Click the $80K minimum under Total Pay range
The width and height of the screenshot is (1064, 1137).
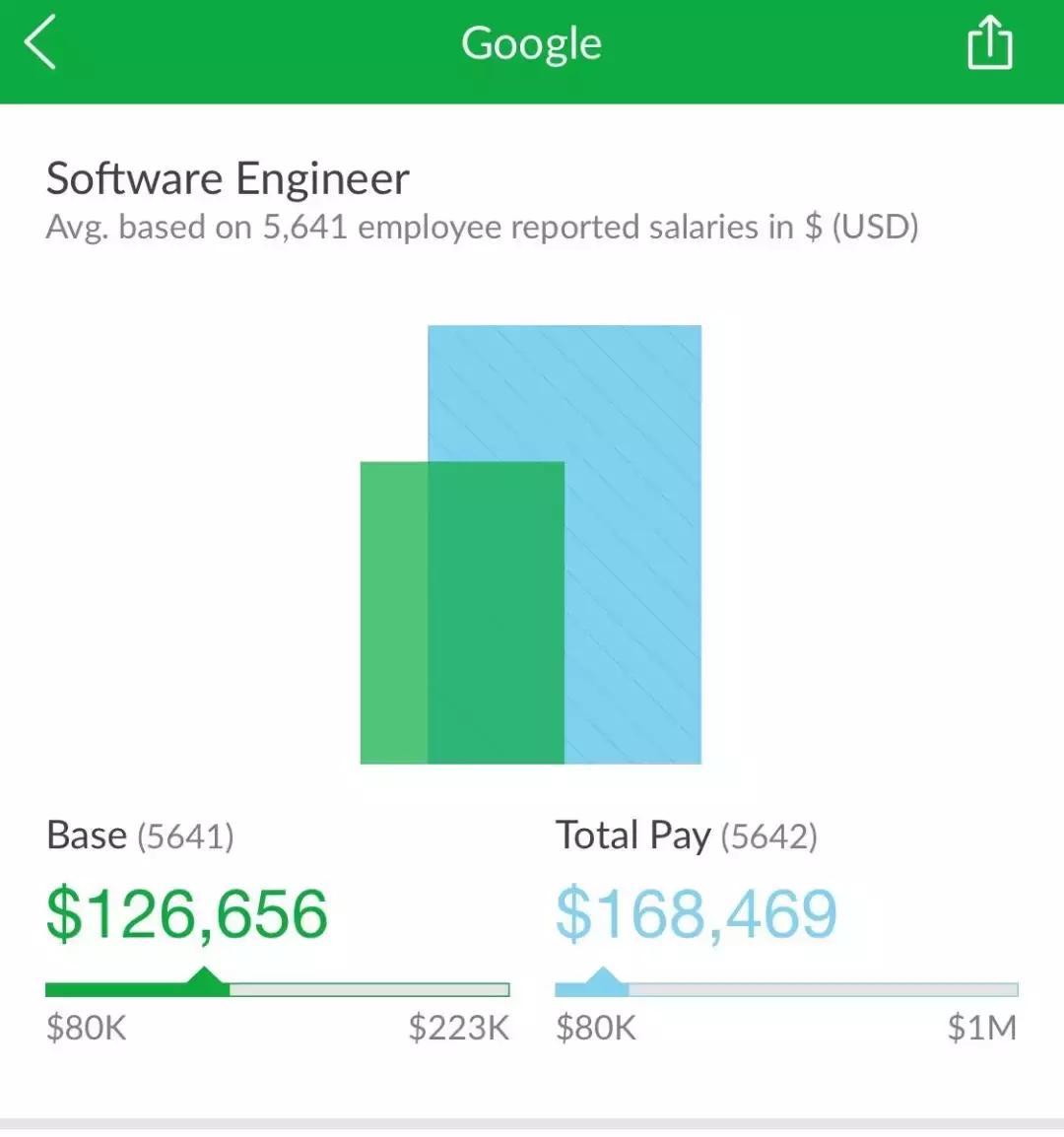coord(596,1029)
